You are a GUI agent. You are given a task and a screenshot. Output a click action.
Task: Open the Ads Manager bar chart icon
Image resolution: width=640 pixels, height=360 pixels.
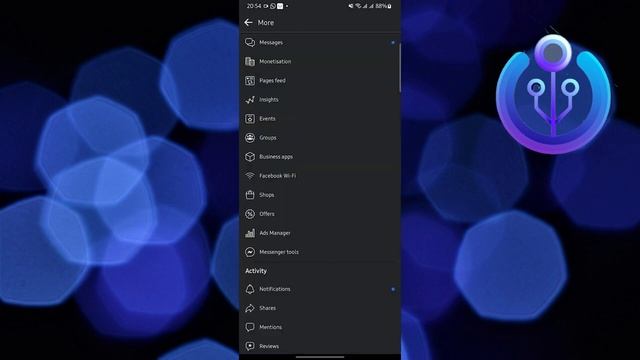(x=250, y=233)
